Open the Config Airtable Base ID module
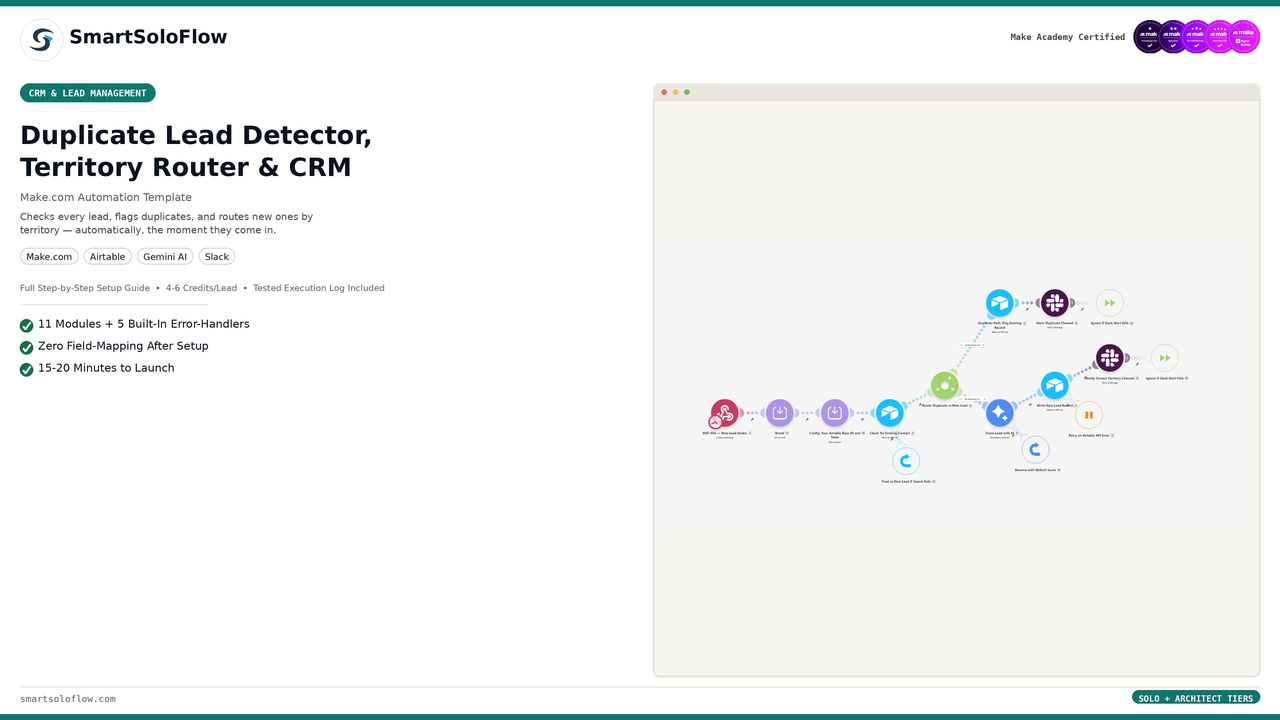This screenshot has height=720, width=1280. (835, 413)
